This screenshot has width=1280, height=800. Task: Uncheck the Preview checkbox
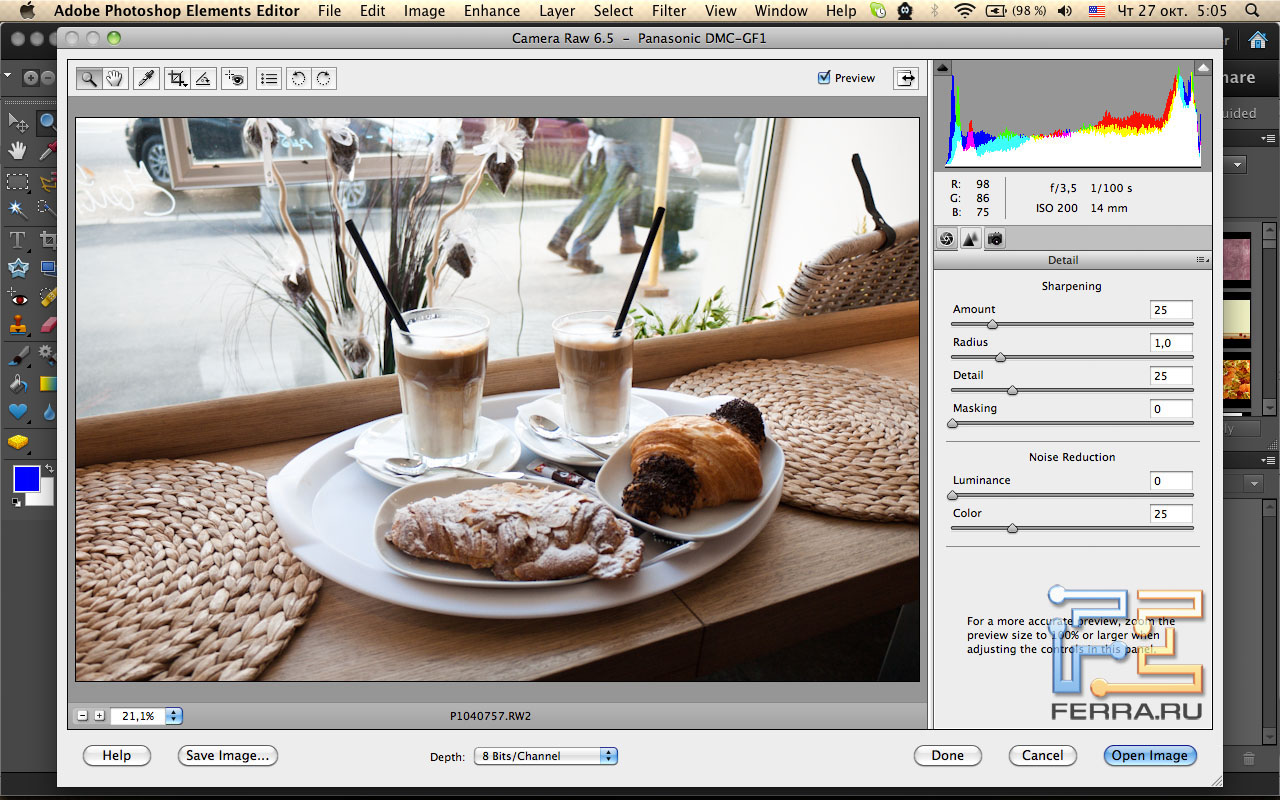click(x=824, y=77)
